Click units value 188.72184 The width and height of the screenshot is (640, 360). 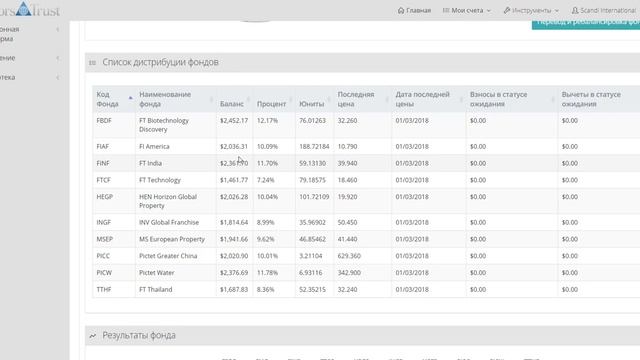[x=314, y=147]
